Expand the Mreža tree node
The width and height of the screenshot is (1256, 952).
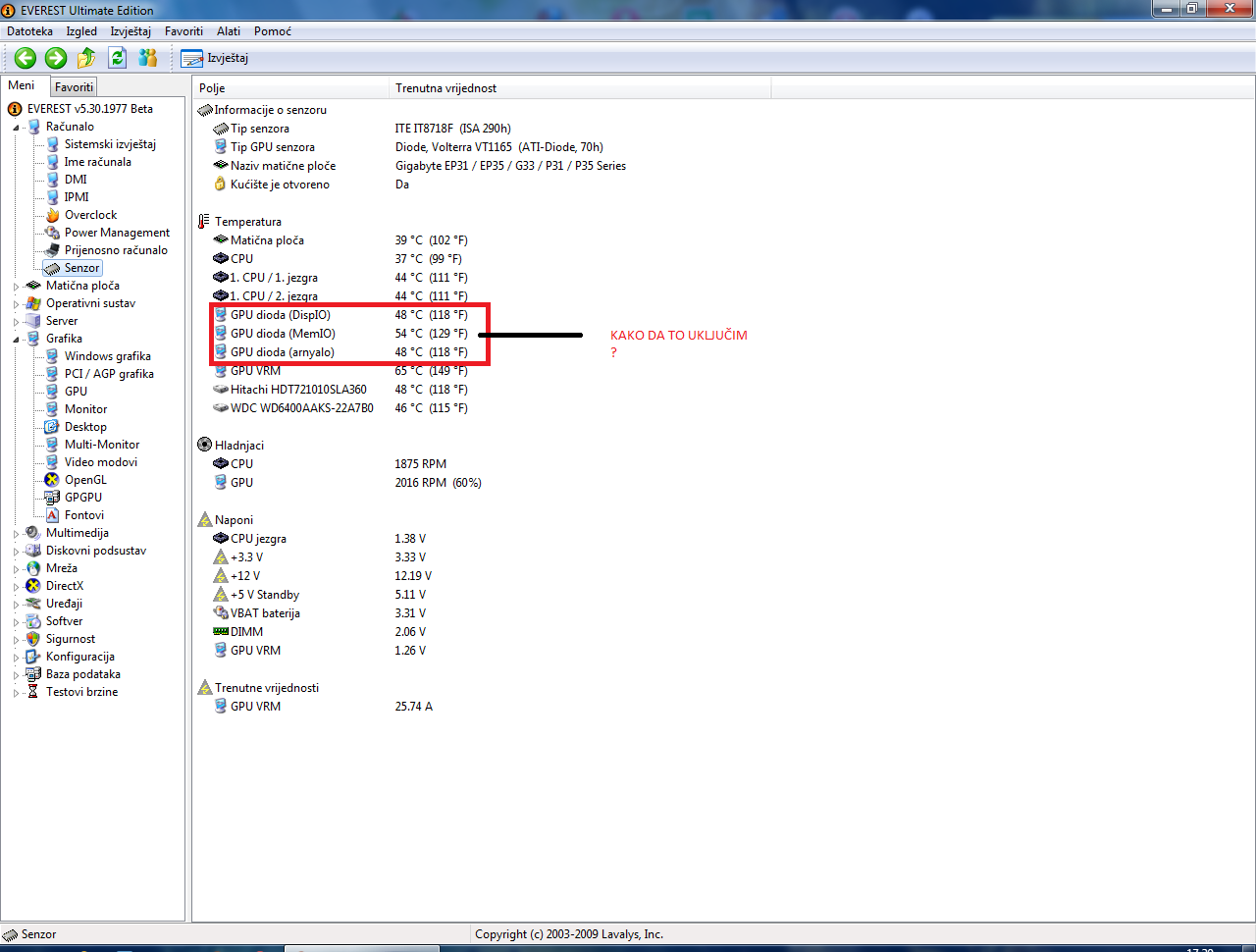click(16, 568)
